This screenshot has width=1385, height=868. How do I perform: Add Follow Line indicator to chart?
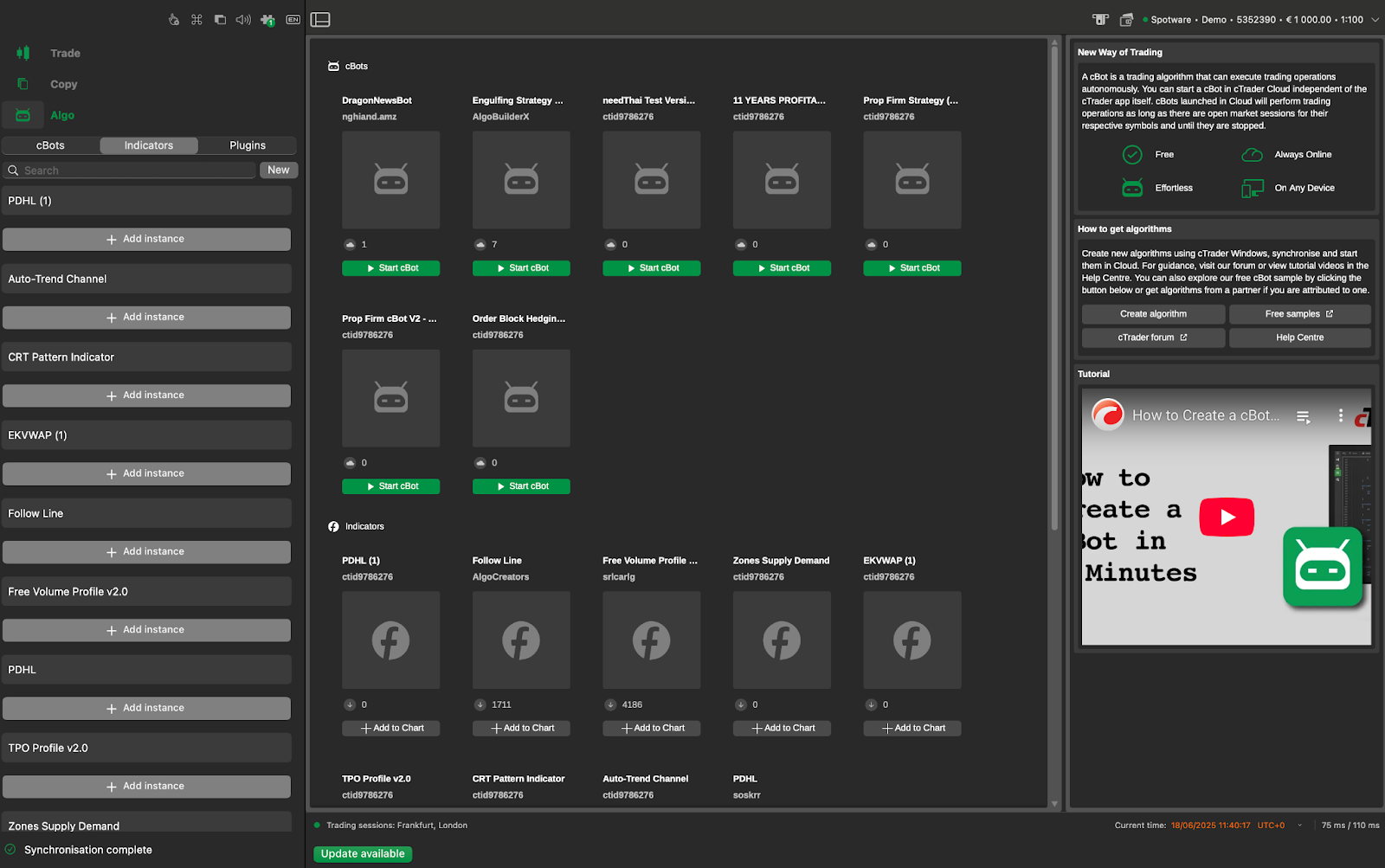(x=521, y=729)
